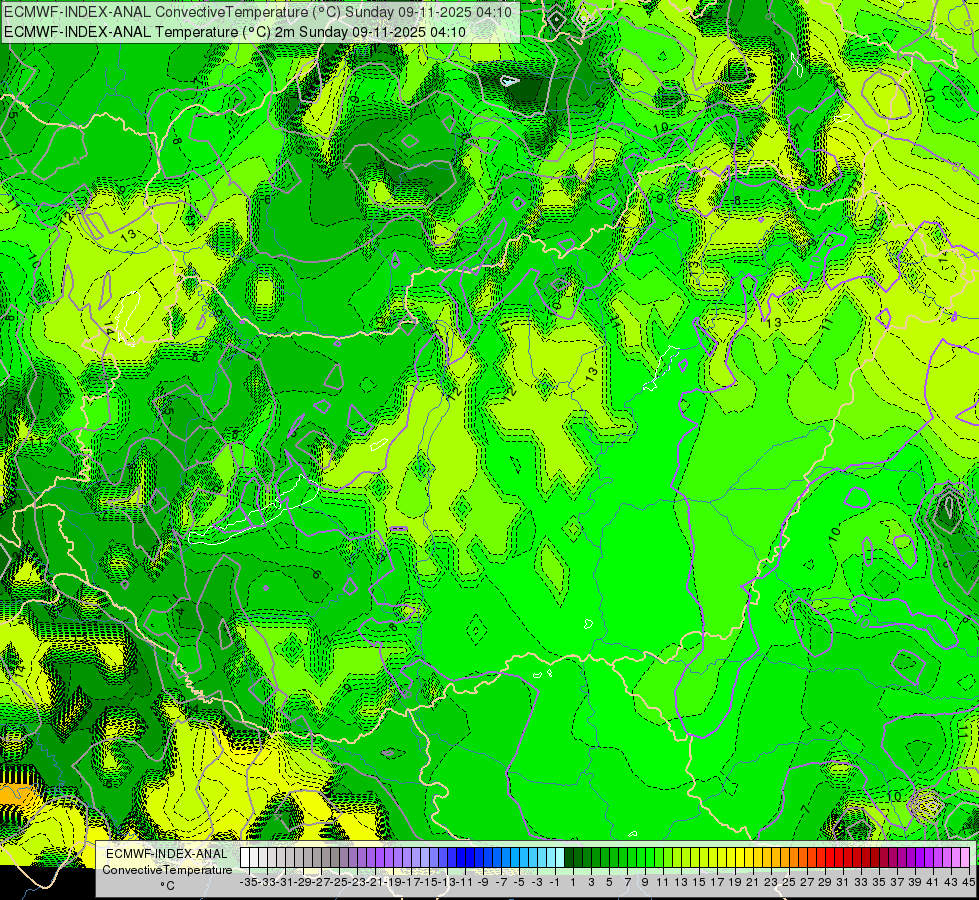The width and height of the screenshot is (979, 900).
Task: Click the color scale tick label -1
Action: [556, 883]
